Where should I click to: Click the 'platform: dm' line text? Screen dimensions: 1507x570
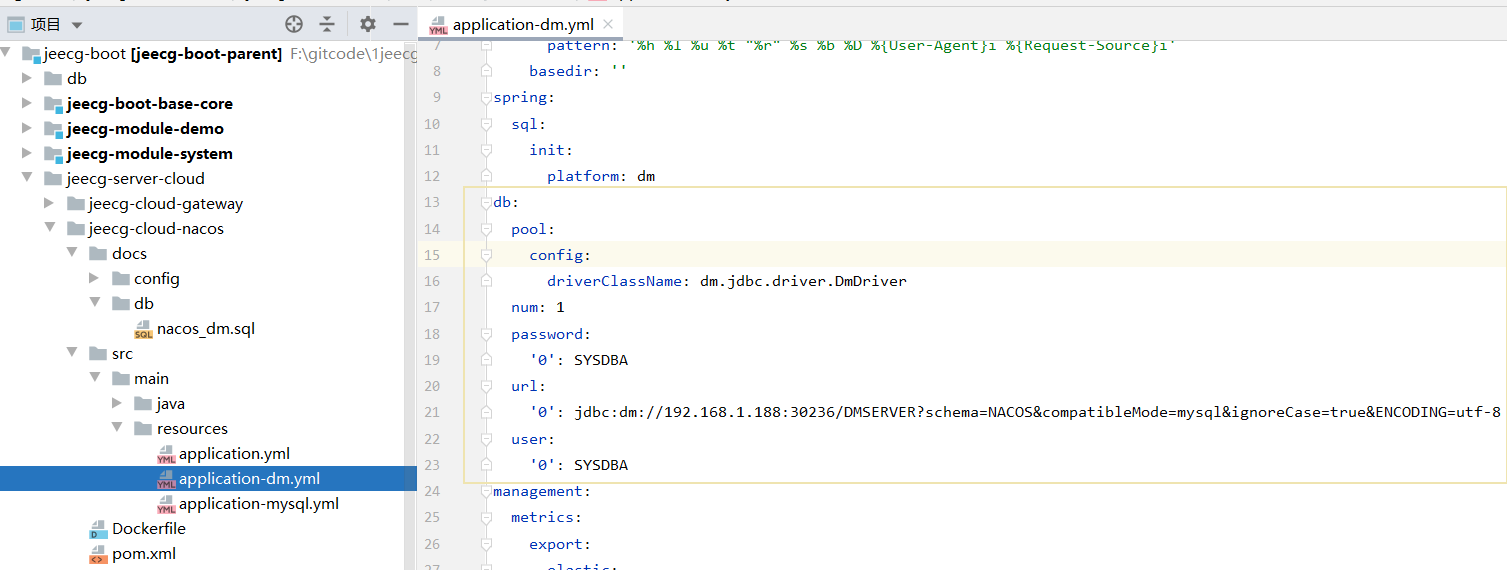(x=601, y=176)
